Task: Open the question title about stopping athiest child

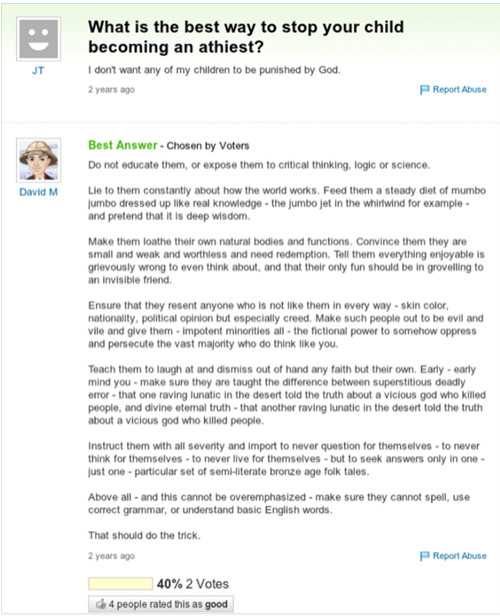Action: pyautogui.click(x=246, y=37)
